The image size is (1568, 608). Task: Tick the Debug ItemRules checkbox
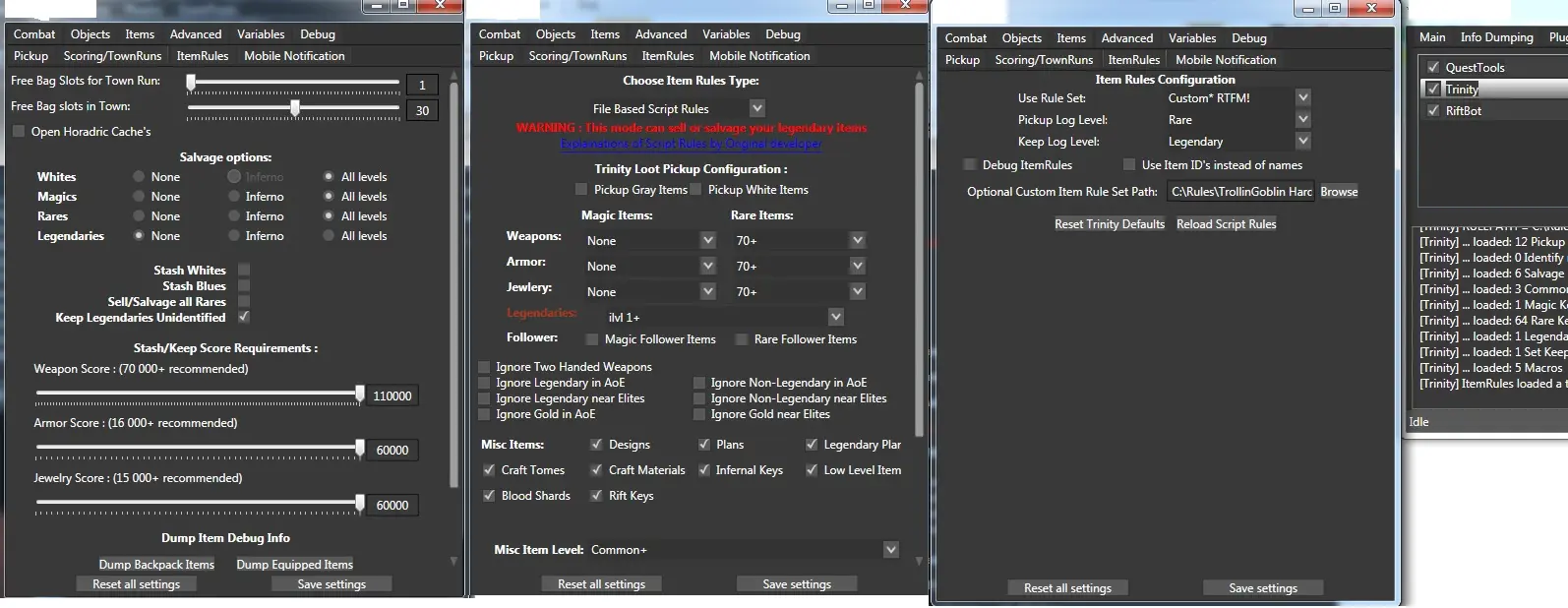tap(970, 165)
